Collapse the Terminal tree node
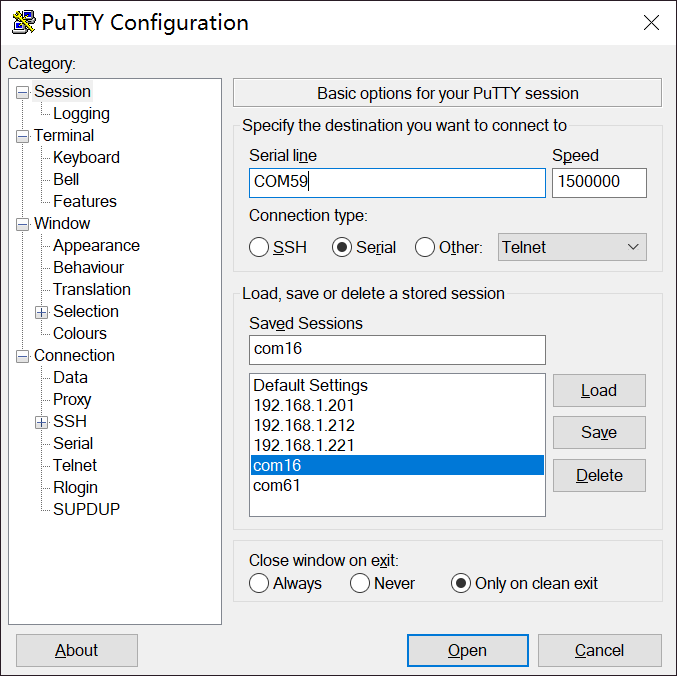Viewport: 677px width, 676px height. [x=22, y=136]
